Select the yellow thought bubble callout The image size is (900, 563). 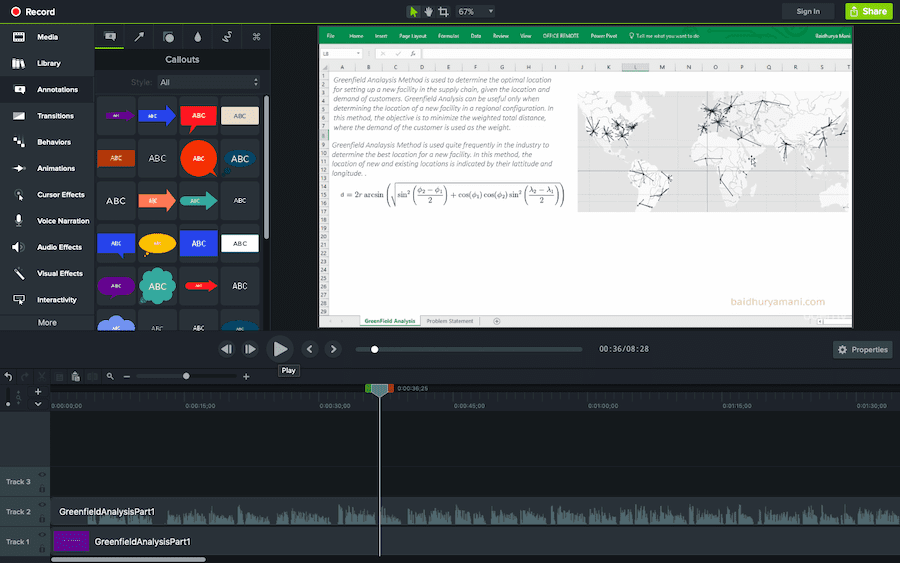point(157,244)
